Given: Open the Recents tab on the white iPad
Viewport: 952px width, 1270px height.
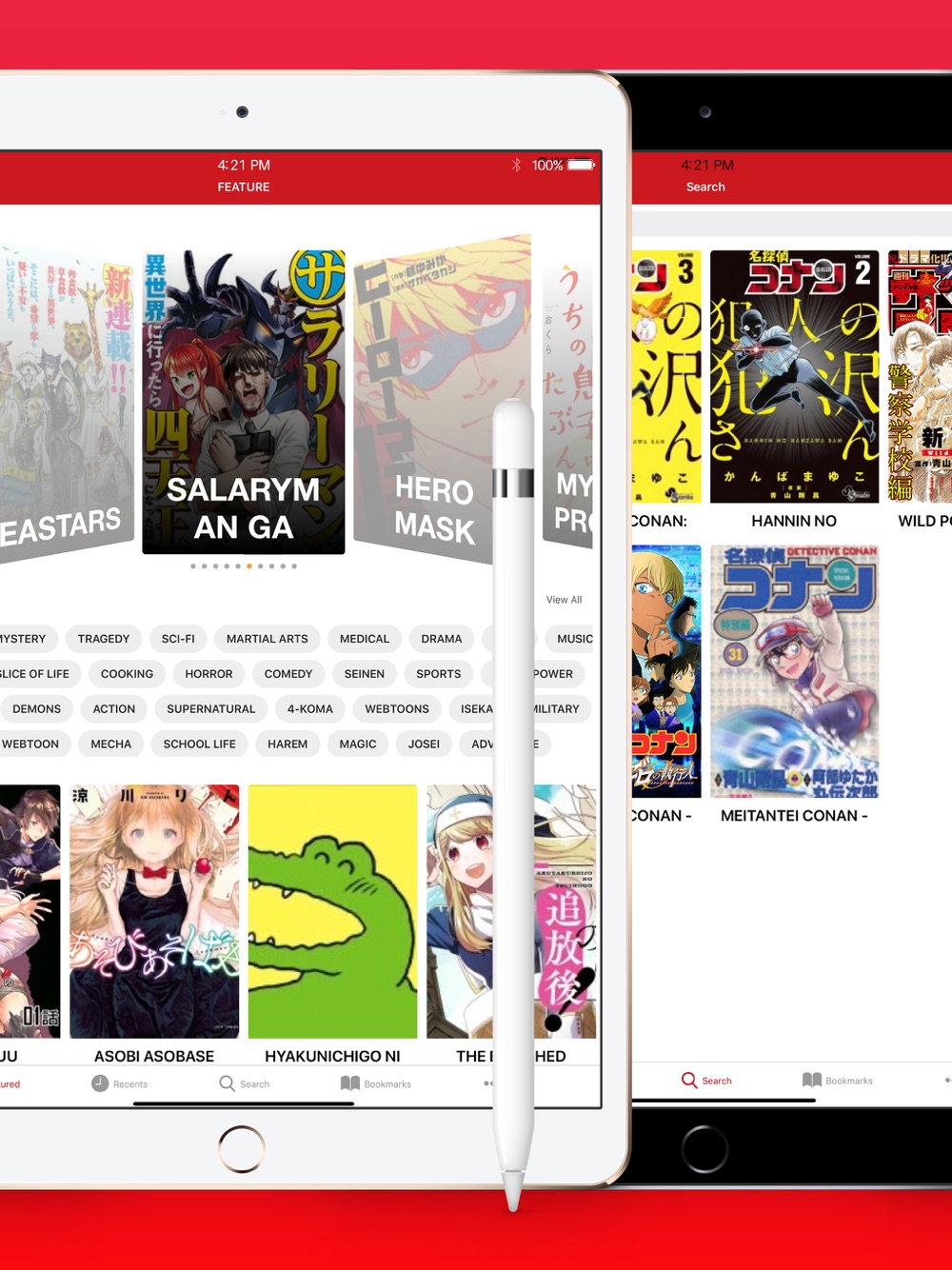Looking at the screenshot, I should click(x=119, y=1083).
